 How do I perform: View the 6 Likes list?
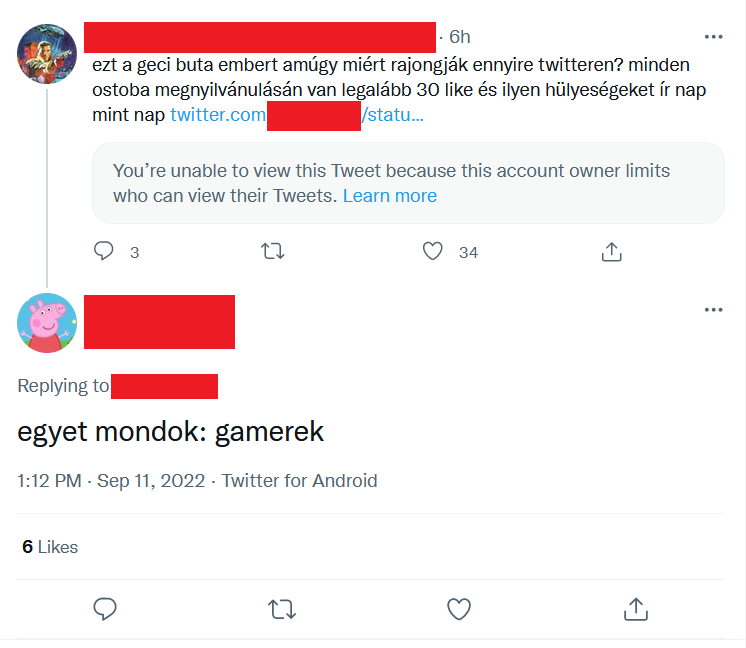click(x=50, y=547)
